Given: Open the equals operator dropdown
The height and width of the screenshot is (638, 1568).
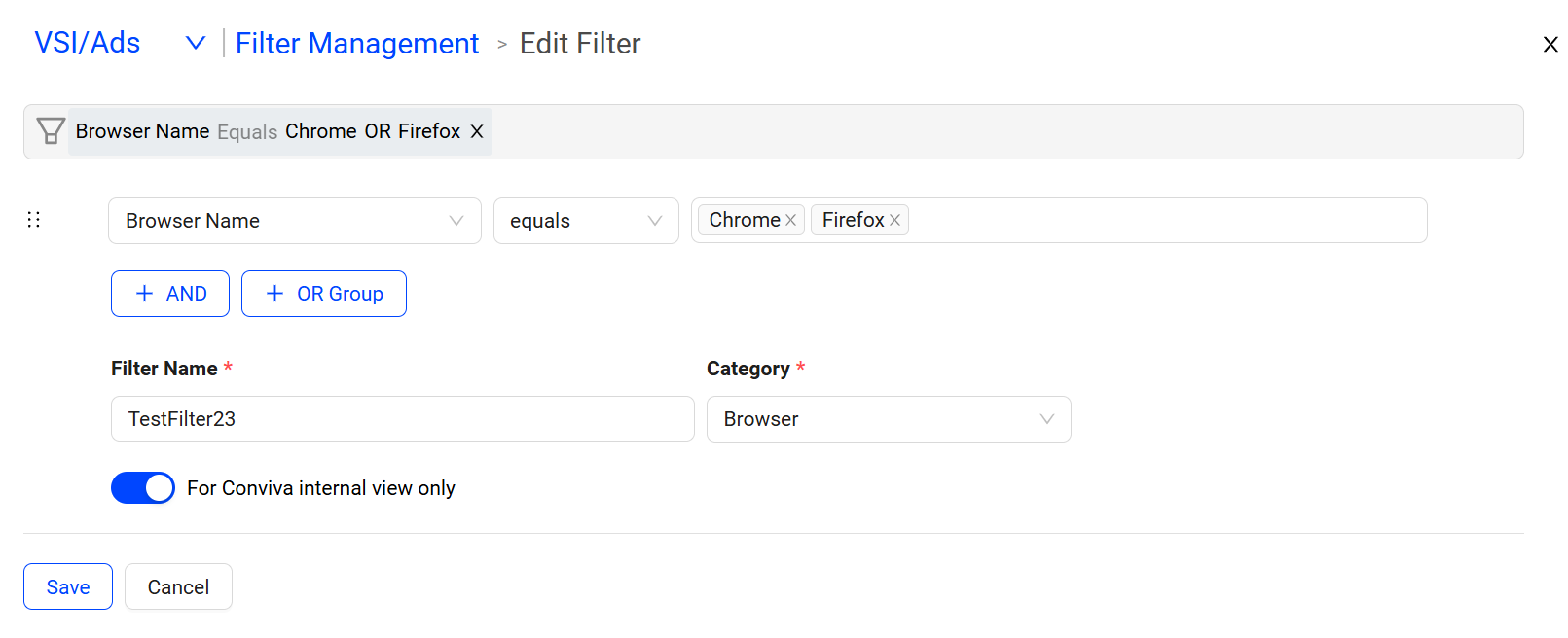Looking at the screenshot, I should [x=586, y=221].
